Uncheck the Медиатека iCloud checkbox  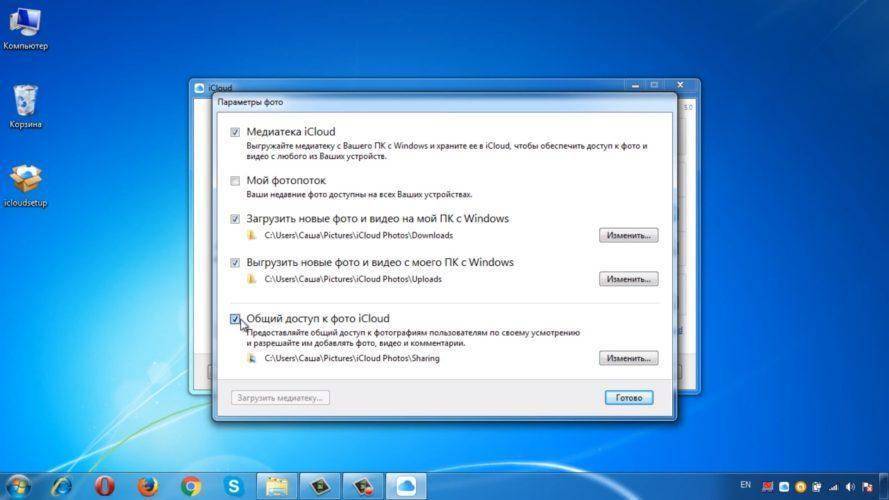pos(235,132)
